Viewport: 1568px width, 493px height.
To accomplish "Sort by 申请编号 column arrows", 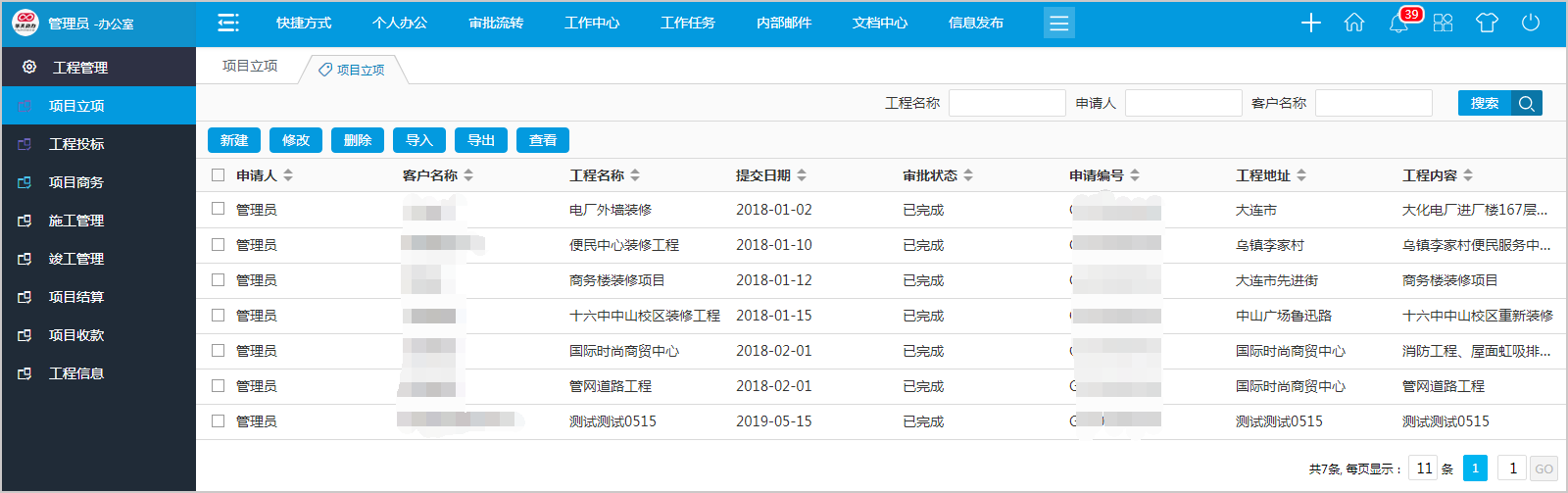I will coord(1135,175).
